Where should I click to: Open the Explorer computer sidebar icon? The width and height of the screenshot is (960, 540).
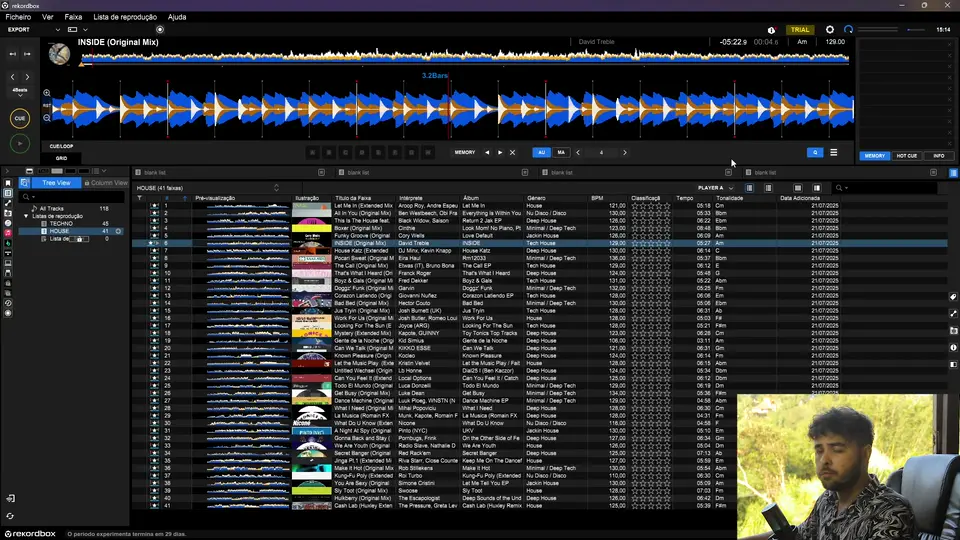pos(8,263)
